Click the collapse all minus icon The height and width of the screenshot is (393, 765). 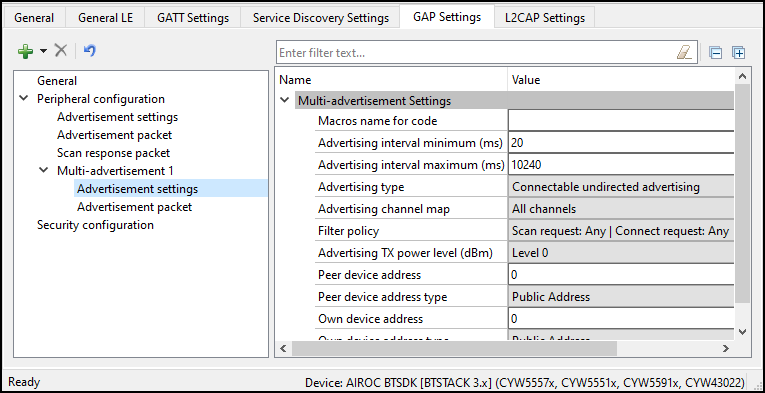pyautogui.click(x=715, y=53)
